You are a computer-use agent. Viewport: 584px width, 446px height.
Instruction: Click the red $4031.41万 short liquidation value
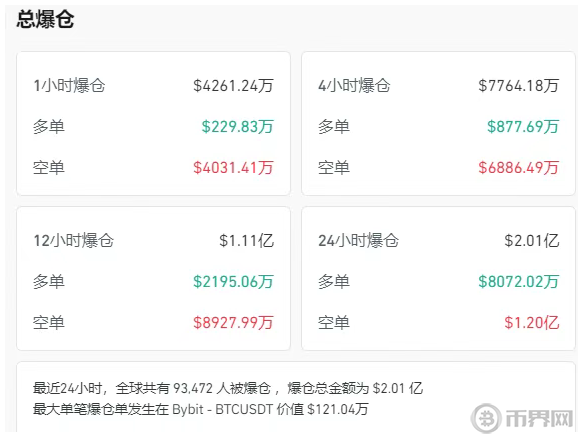tap(234, 168)
